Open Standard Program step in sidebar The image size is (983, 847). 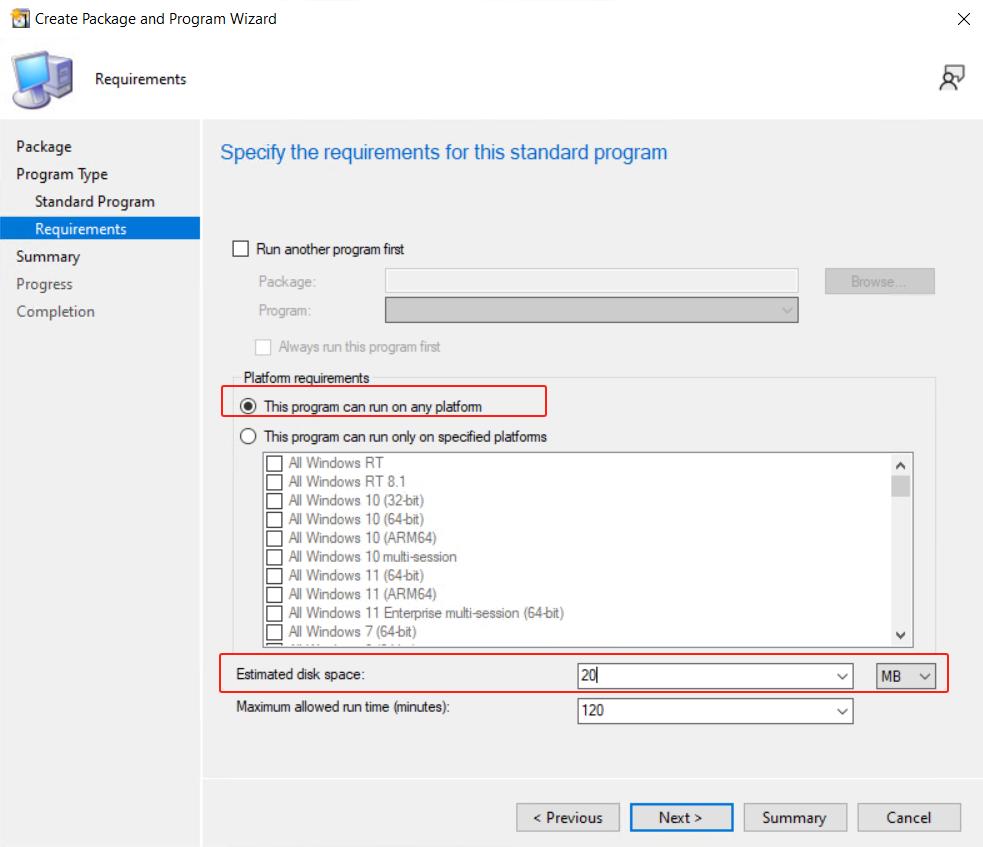coord(94,202)
